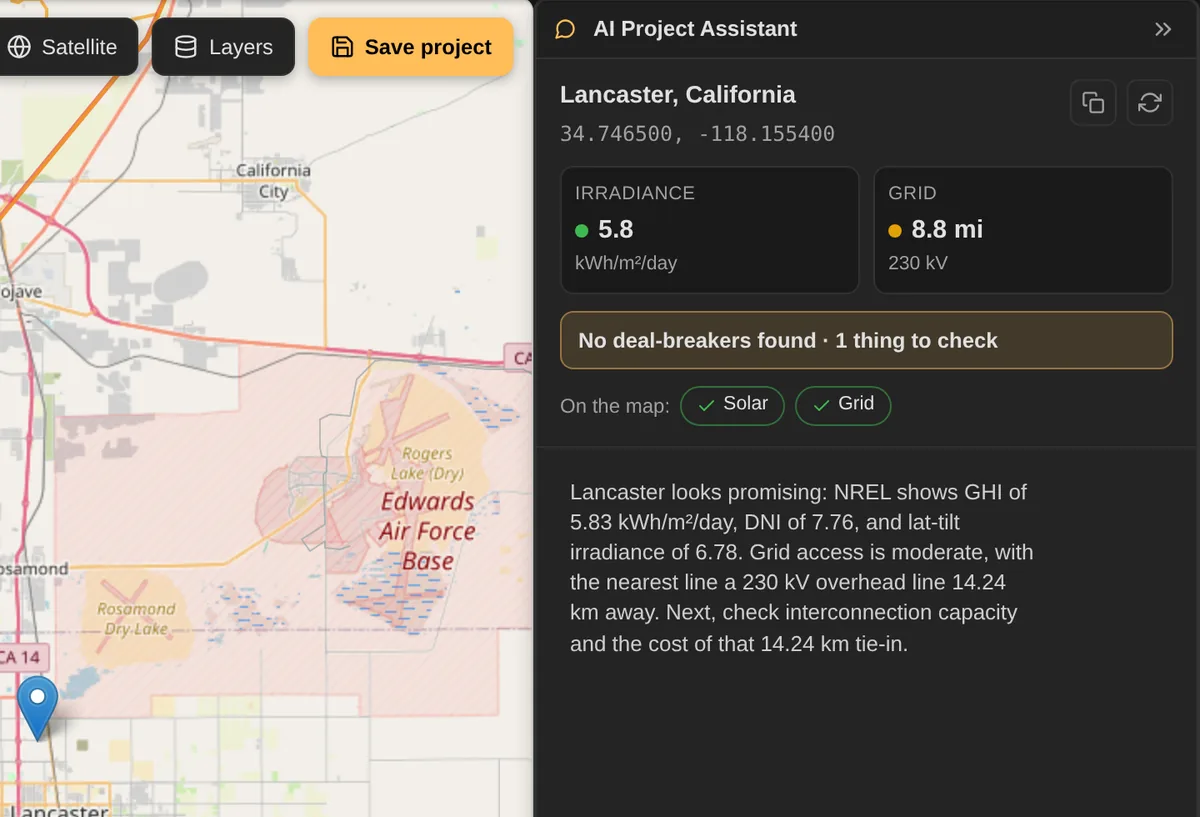The width and height of the screenshot is (1200, 817).
Task: Toggle the Solar map layer chip
Action: click(732, 405)
